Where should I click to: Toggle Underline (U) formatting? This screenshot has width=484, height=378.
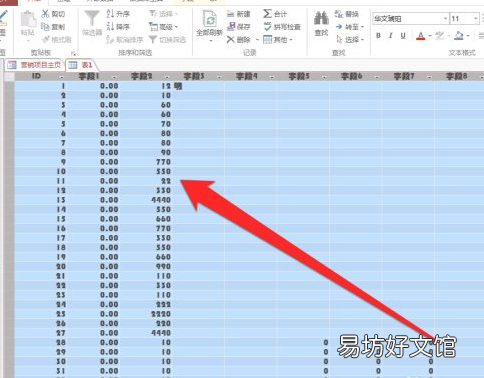pyautogui.click(x=403, y=35)
